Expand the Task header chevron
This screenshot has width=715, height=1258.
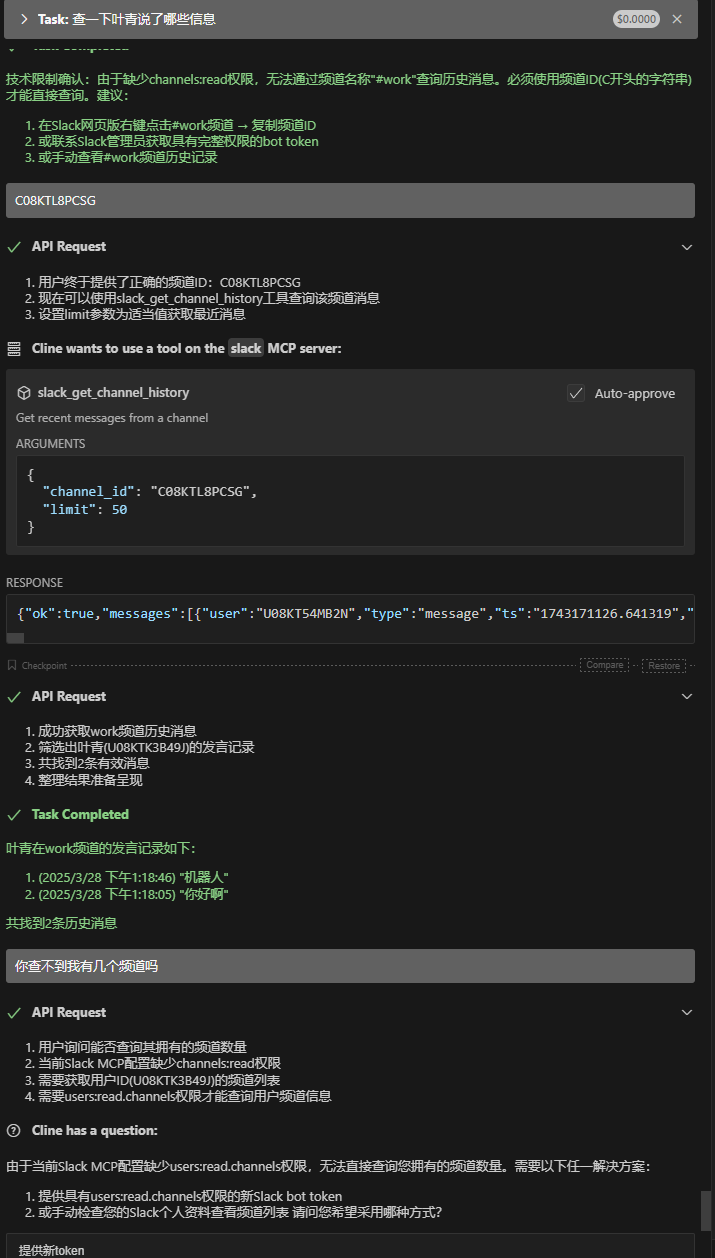[x=23, y=19]
